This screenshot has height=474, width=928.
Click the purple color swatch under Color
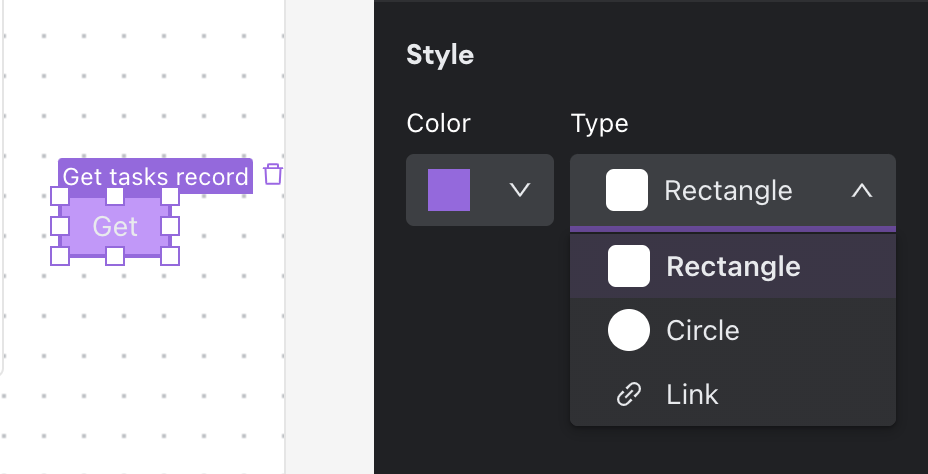(x=449, y=190)
